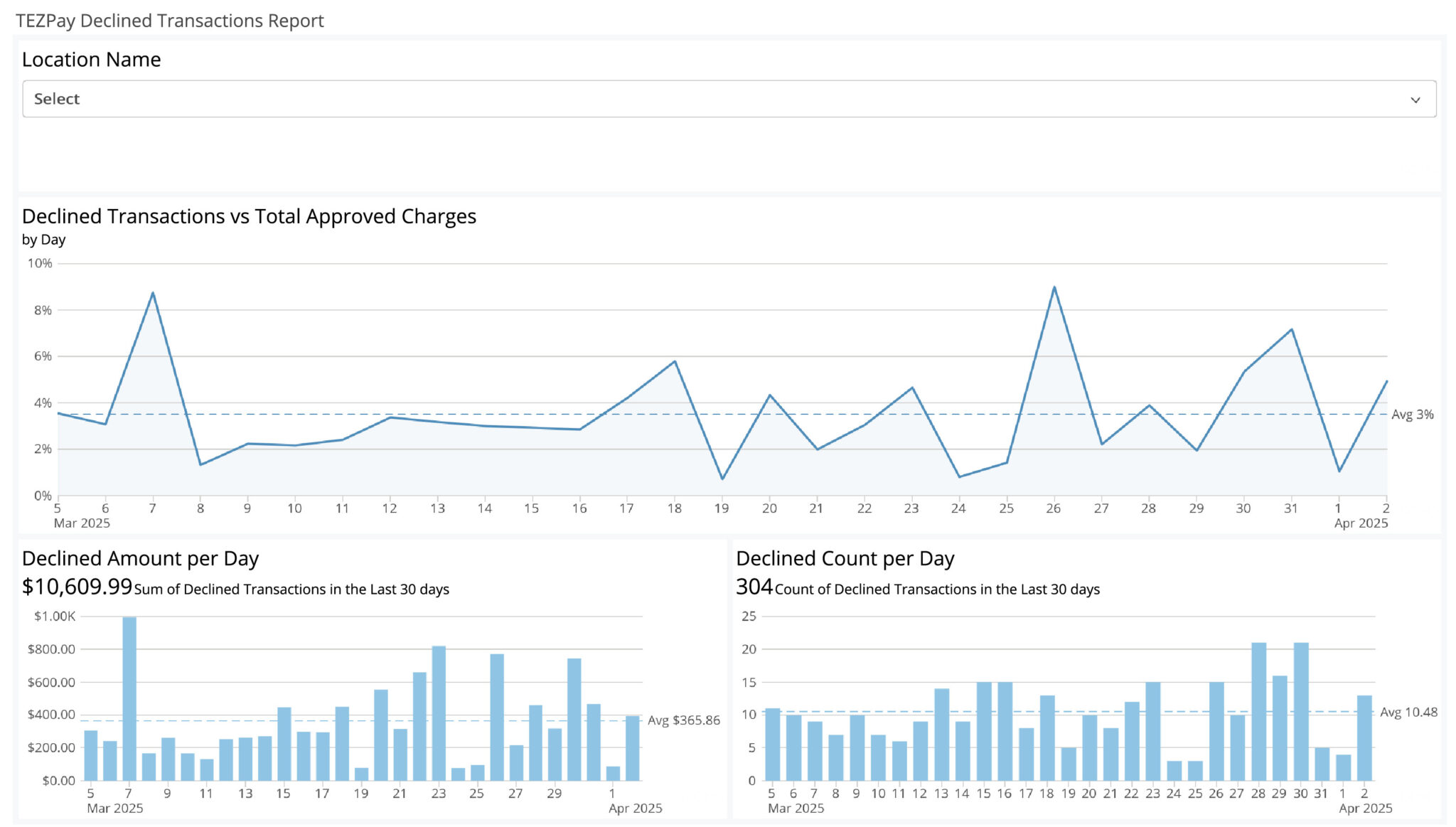Screen dimensions: 1456x827
Task: Click the Declined Count per Day title
Action: (x=845, y=559)
